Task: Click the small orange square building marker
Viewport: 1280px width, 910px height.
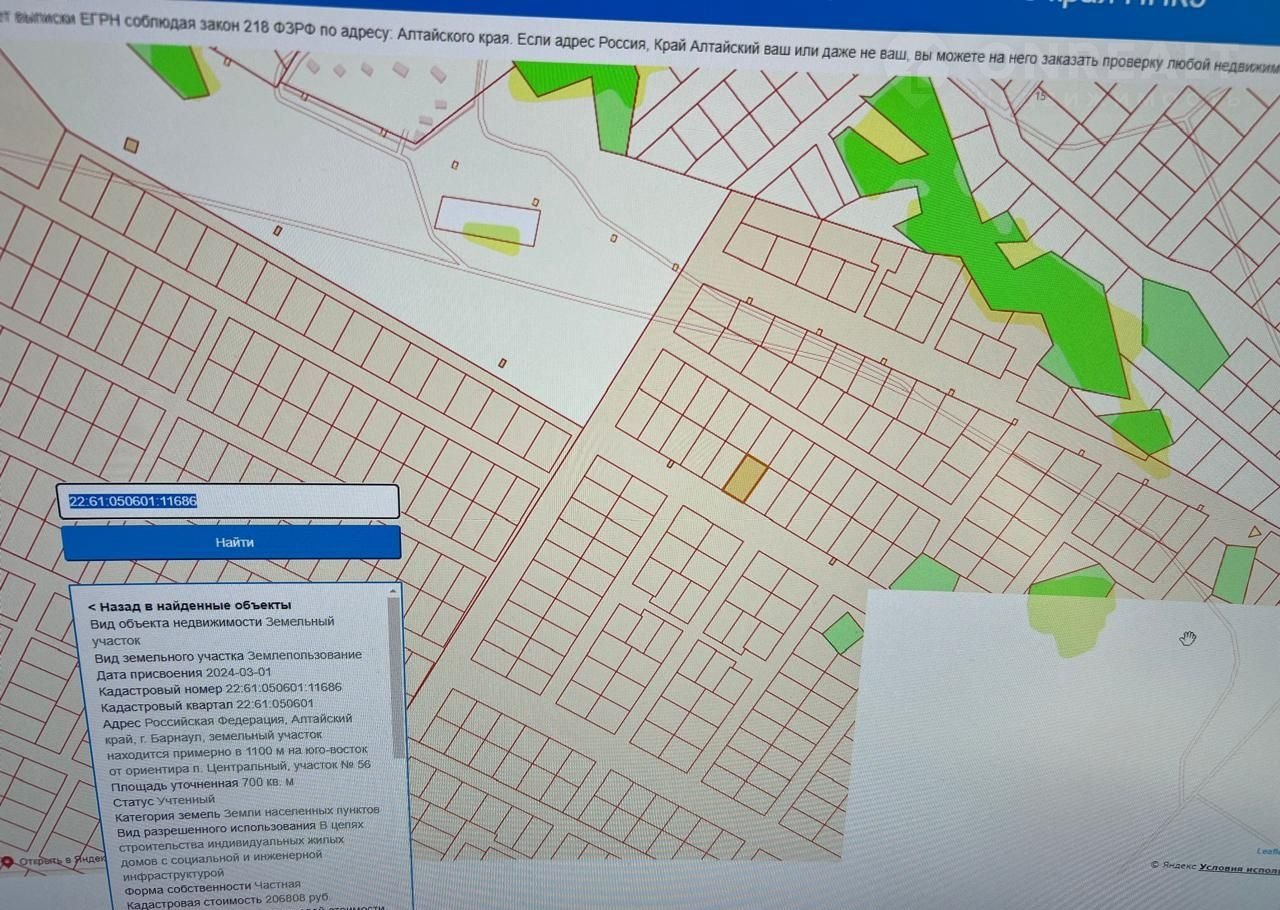Action: (131, 145)
